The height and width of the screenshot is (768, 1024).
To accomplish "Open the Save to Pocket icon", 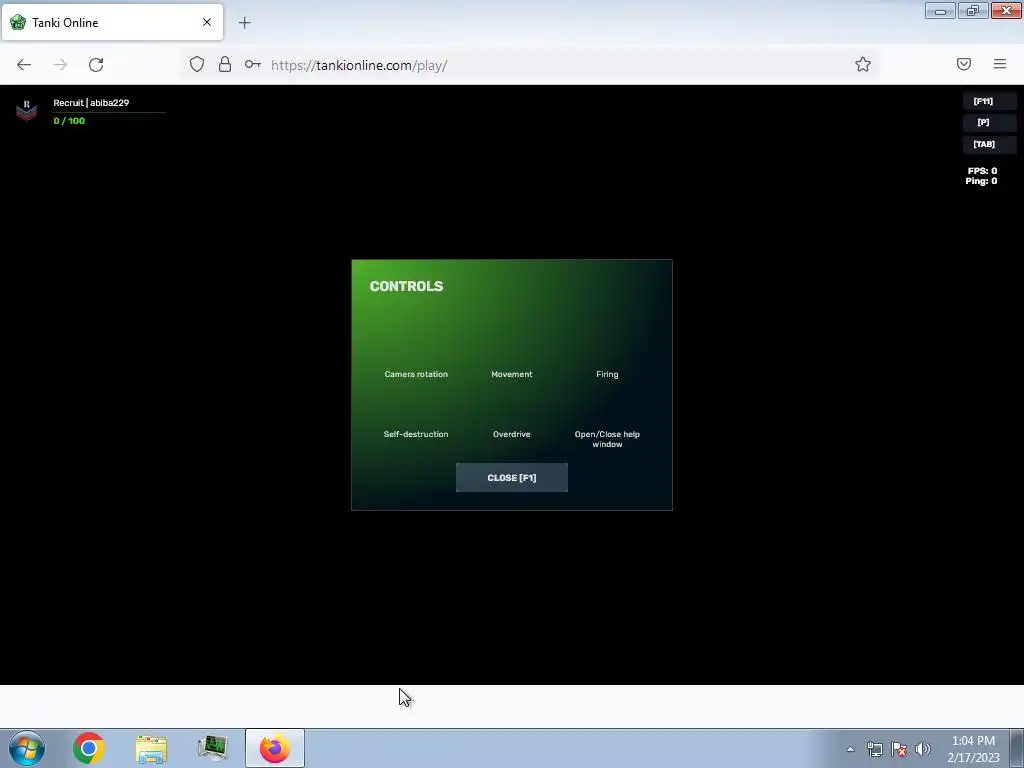I will tap(964, 64).
